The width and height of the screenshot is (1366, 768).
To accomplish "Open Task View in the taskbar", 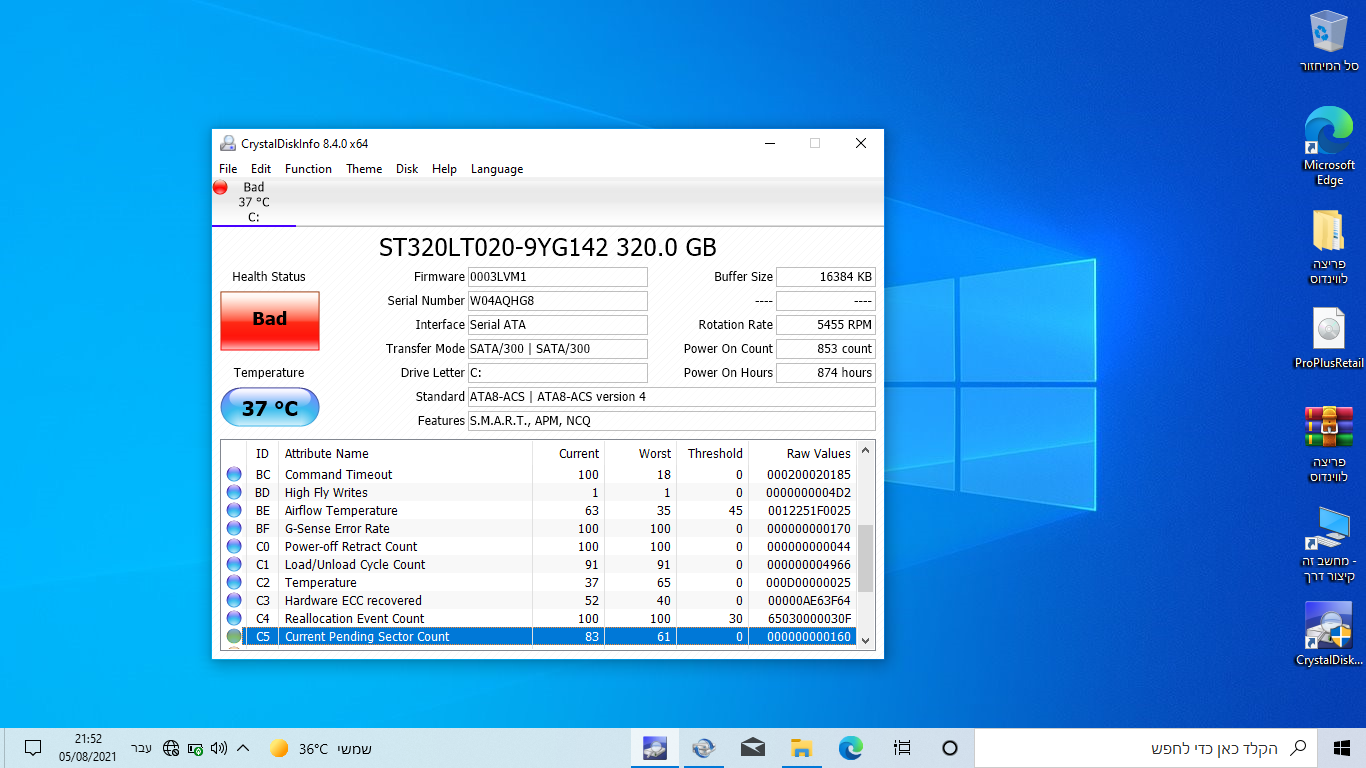I will pos(902,748).
